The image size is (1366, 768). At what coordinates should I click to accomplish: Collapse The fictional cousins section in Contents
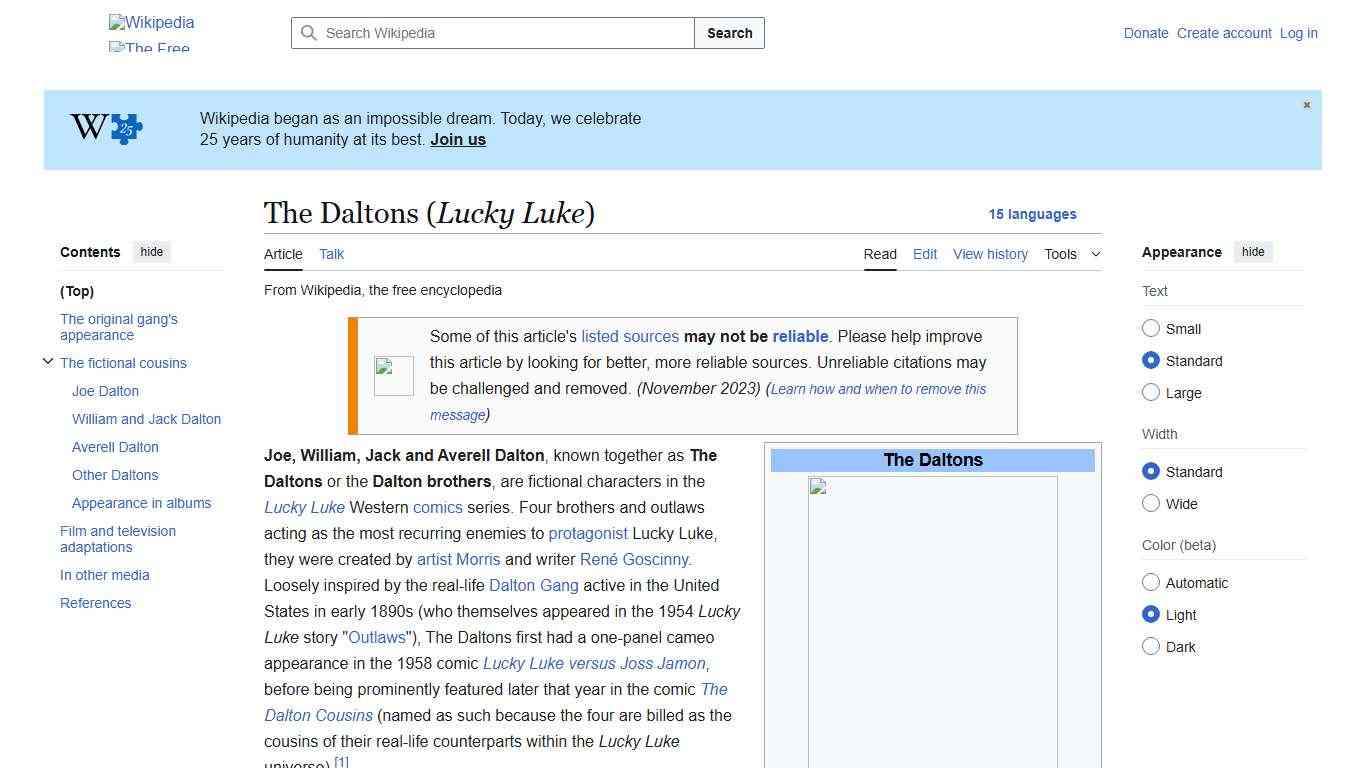[x=48, y=362]
